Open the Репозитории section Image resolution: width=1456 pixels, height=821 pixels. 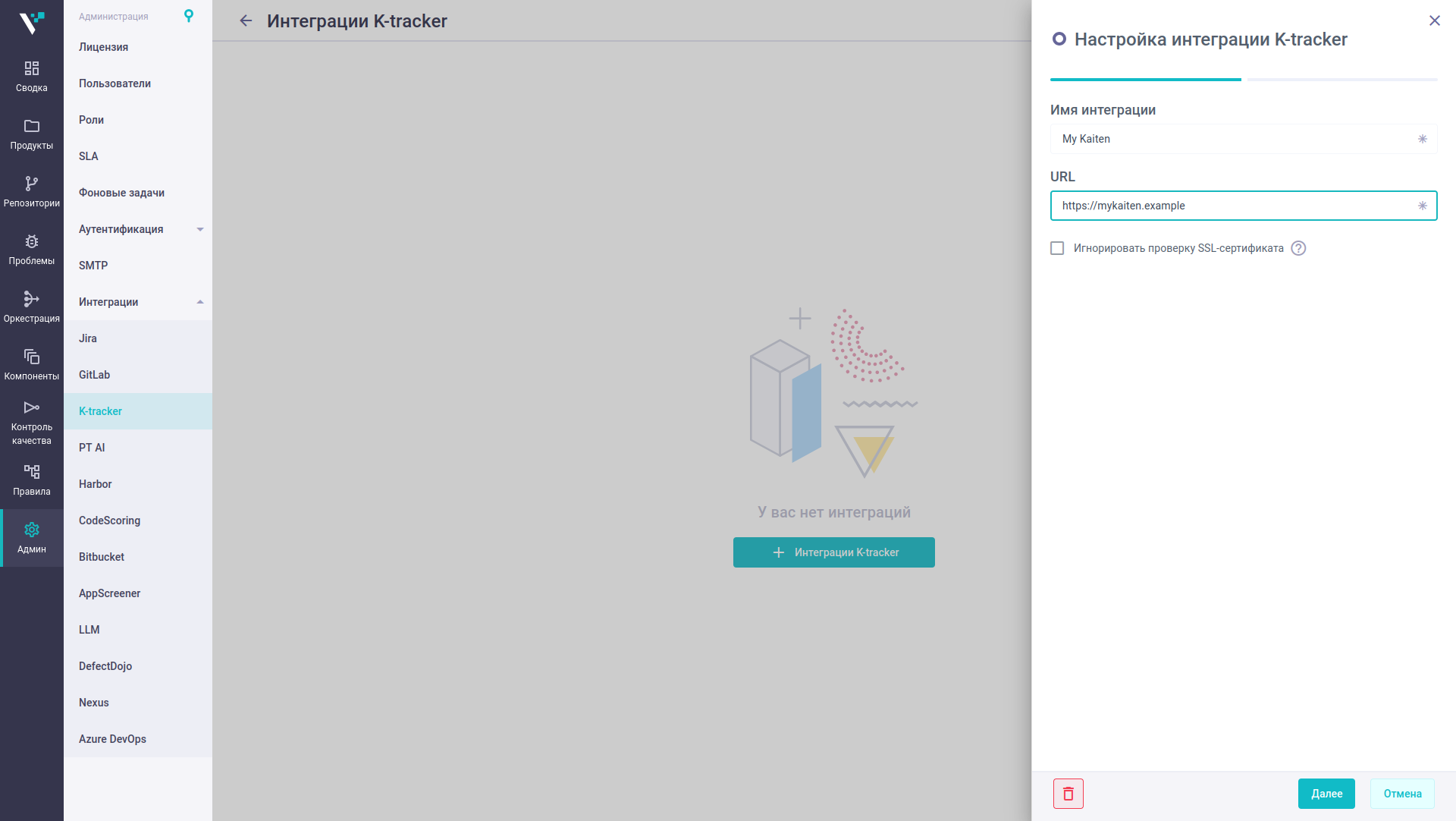pos(31,192)
